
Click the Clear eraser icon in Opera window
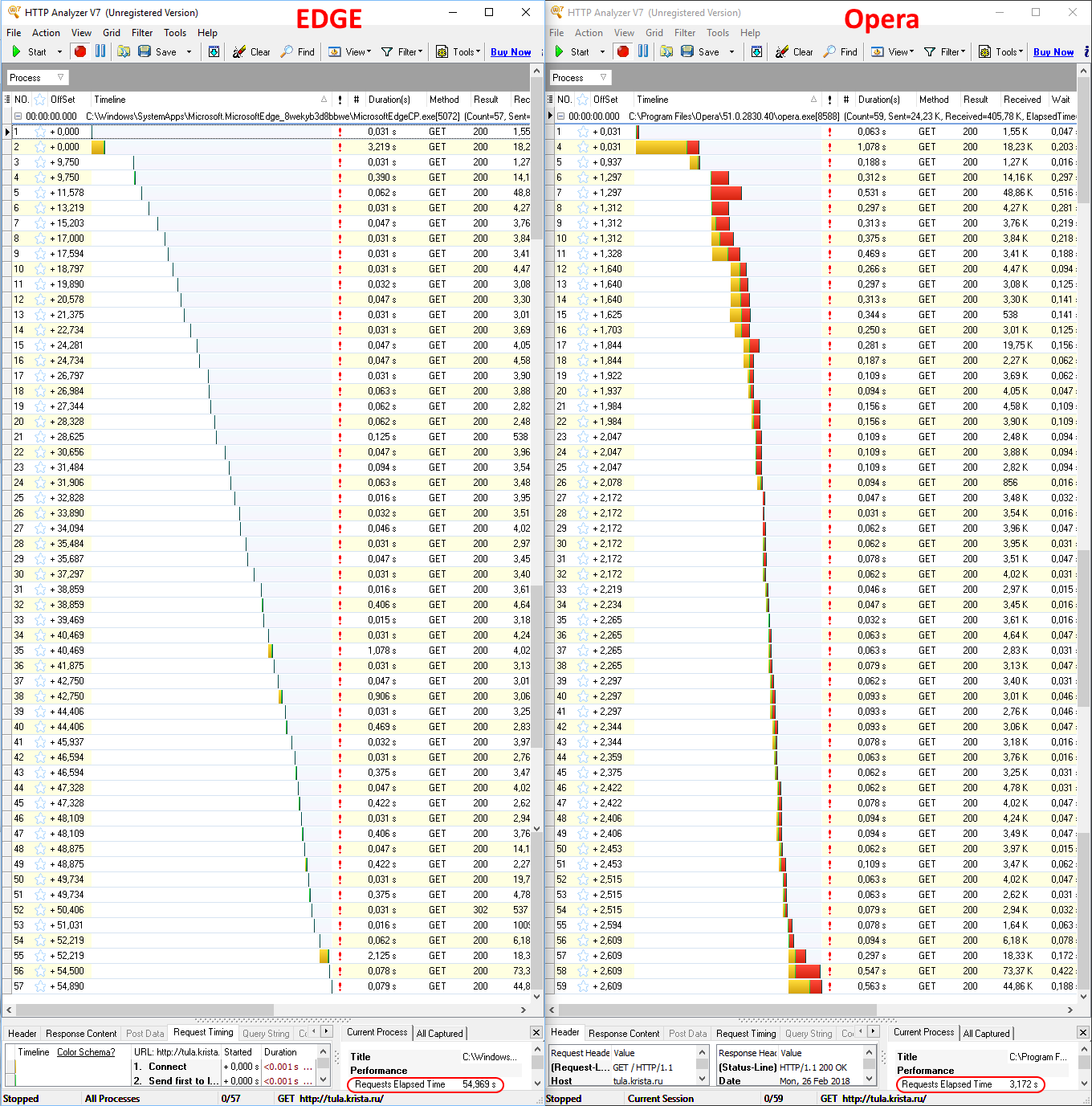point(782,51)
